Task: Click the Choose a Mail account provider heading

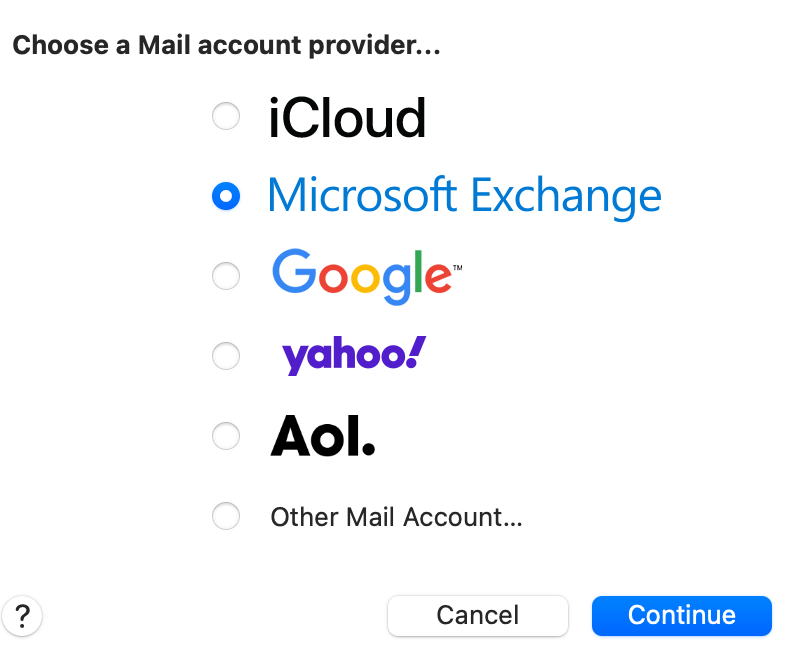Action: pos(226,46)
